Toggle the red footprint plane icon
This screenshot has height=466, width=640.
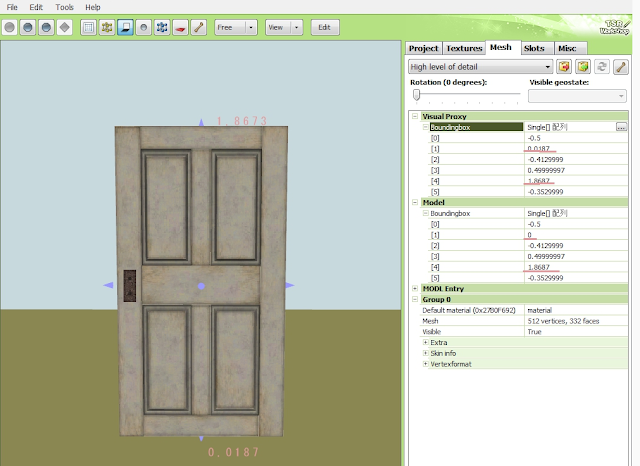(180, 28)
